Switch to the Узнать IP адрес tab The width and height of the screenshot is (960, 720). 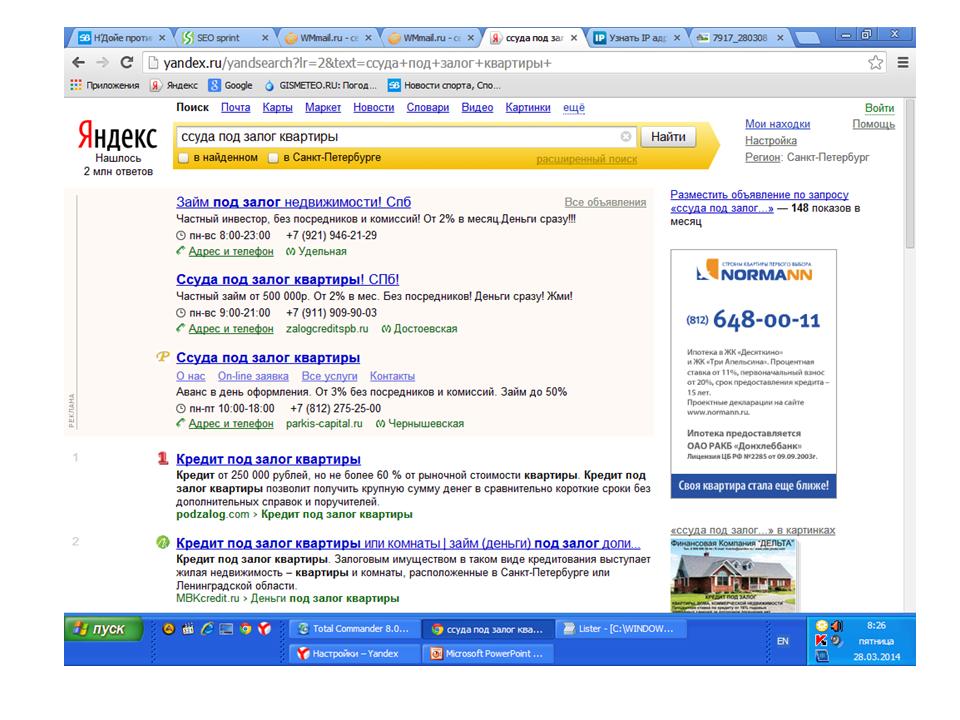coord(637,38)
